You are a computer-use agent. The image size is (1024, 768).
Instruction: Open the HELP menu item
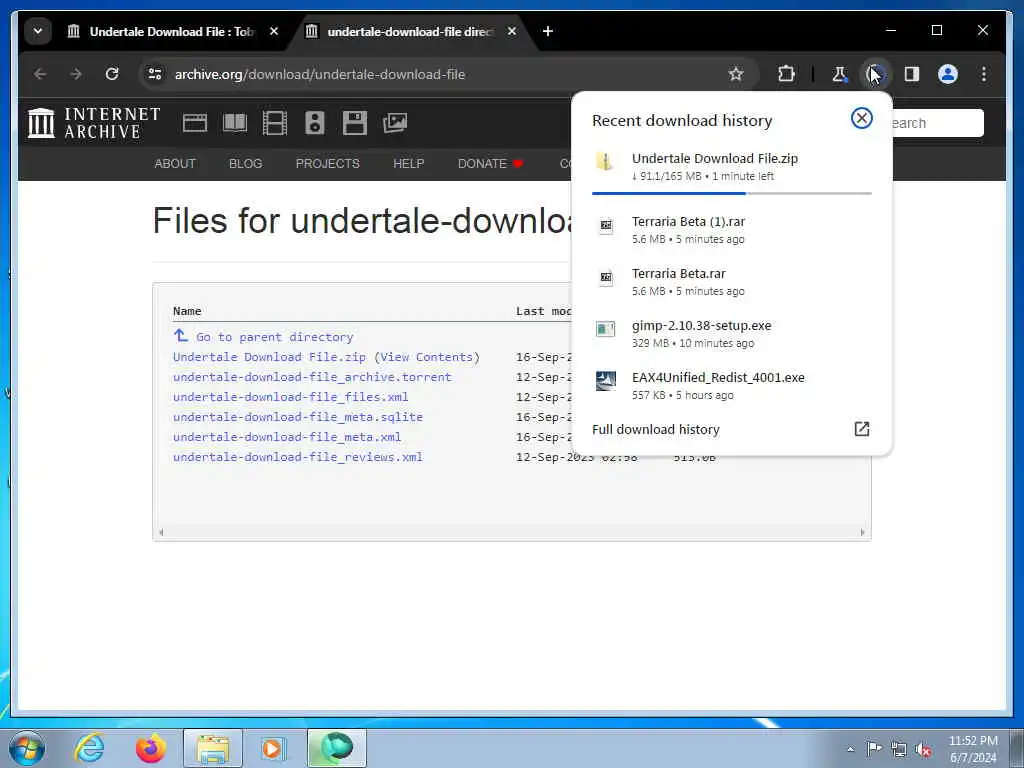click(x=409, y=164)
